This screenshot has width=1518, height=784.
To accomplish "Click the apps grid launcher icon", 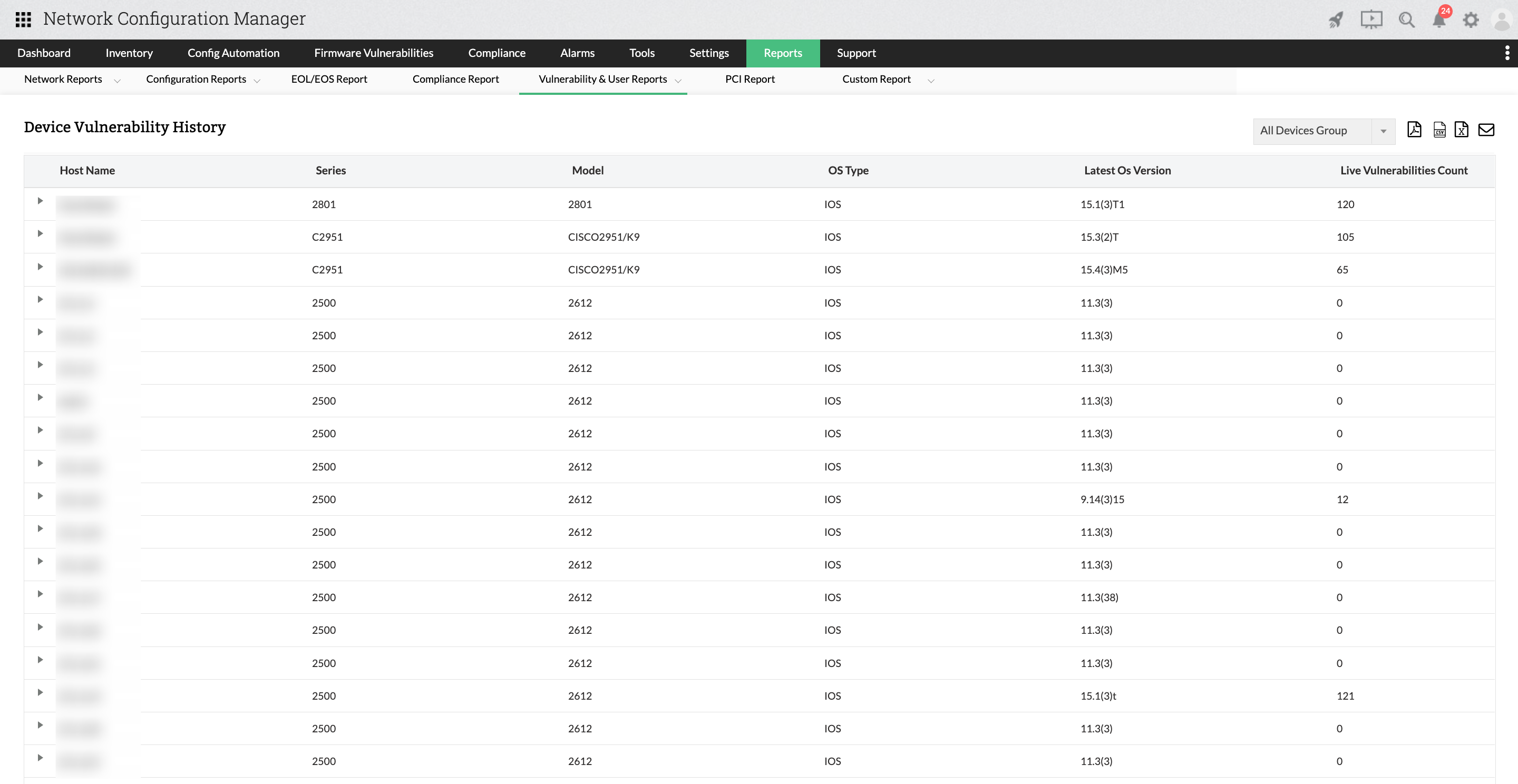I will pos(23,19).
